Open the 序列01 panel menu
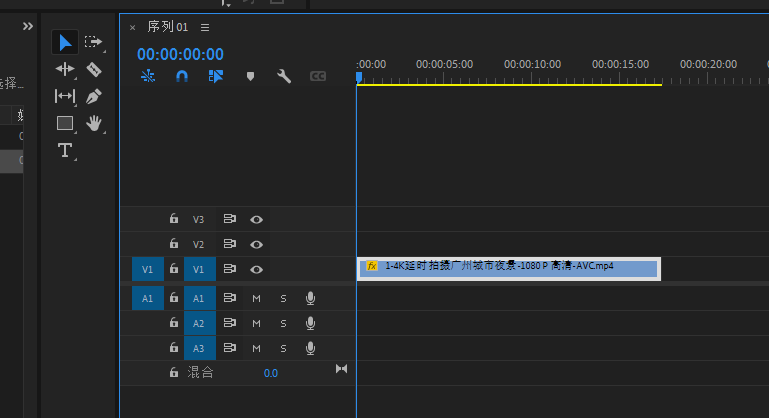 (205, 28)
